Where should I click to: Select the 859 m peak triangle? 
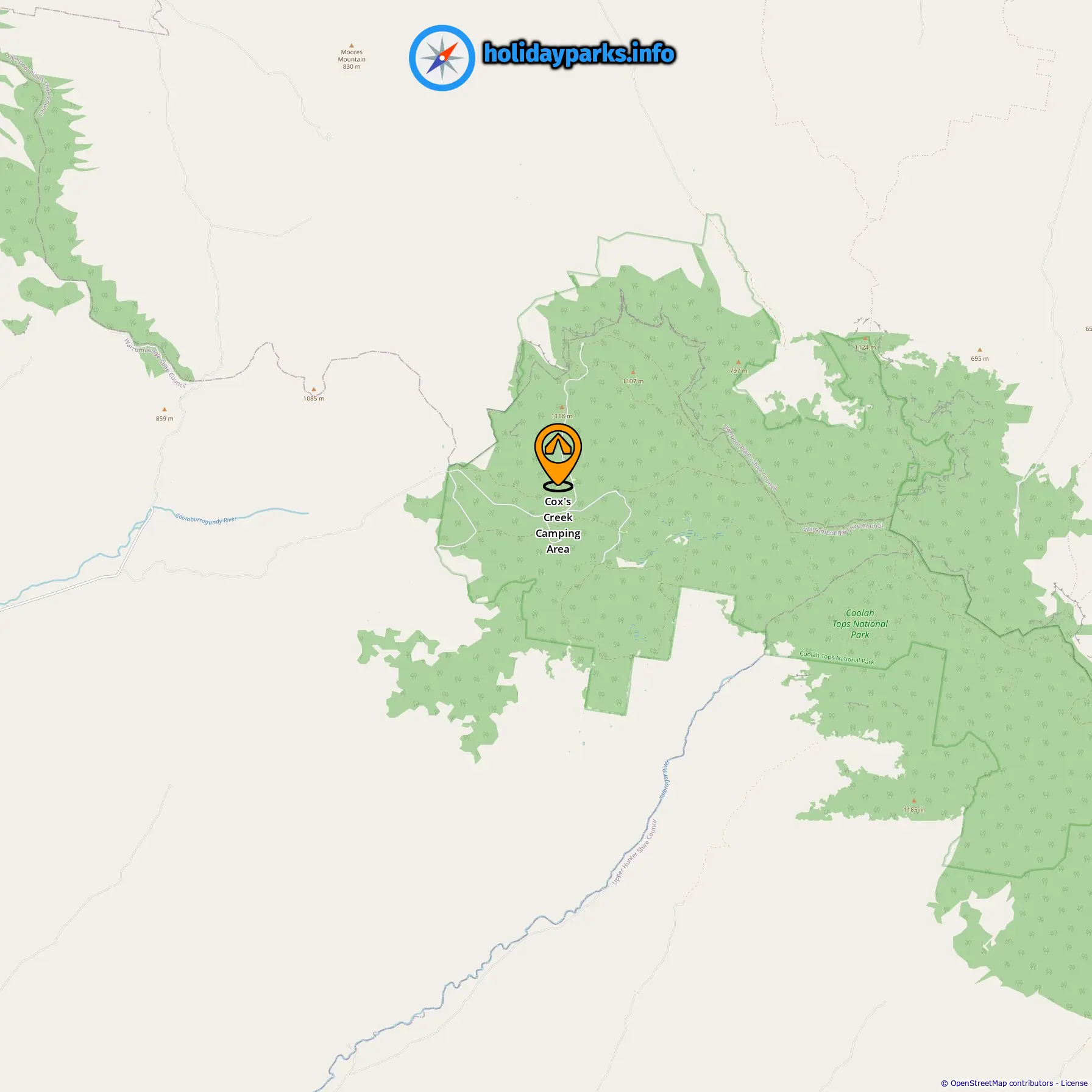[165, 409]
